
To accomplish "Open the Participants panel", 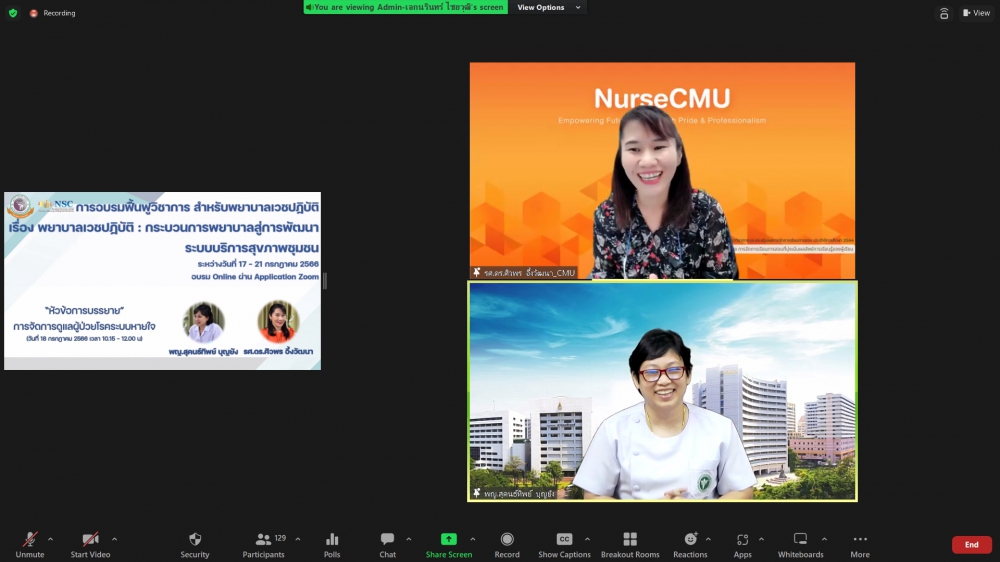I will click(x=262, y=539).
